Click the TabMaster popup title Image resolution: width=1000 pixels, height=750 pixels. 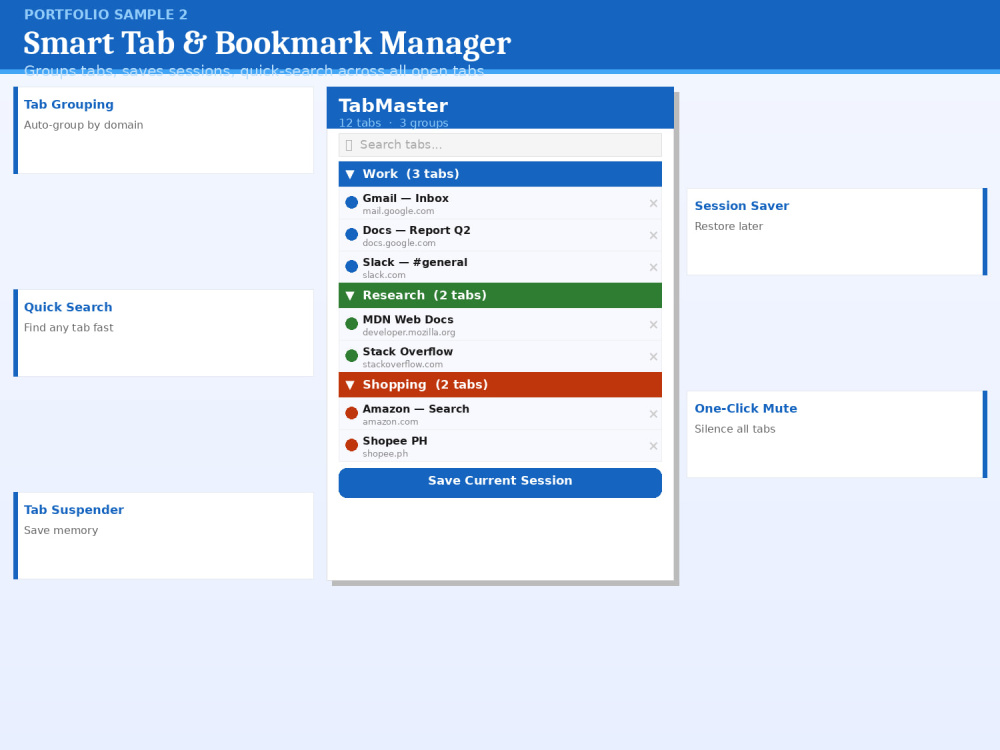click(x=393, y=105)
